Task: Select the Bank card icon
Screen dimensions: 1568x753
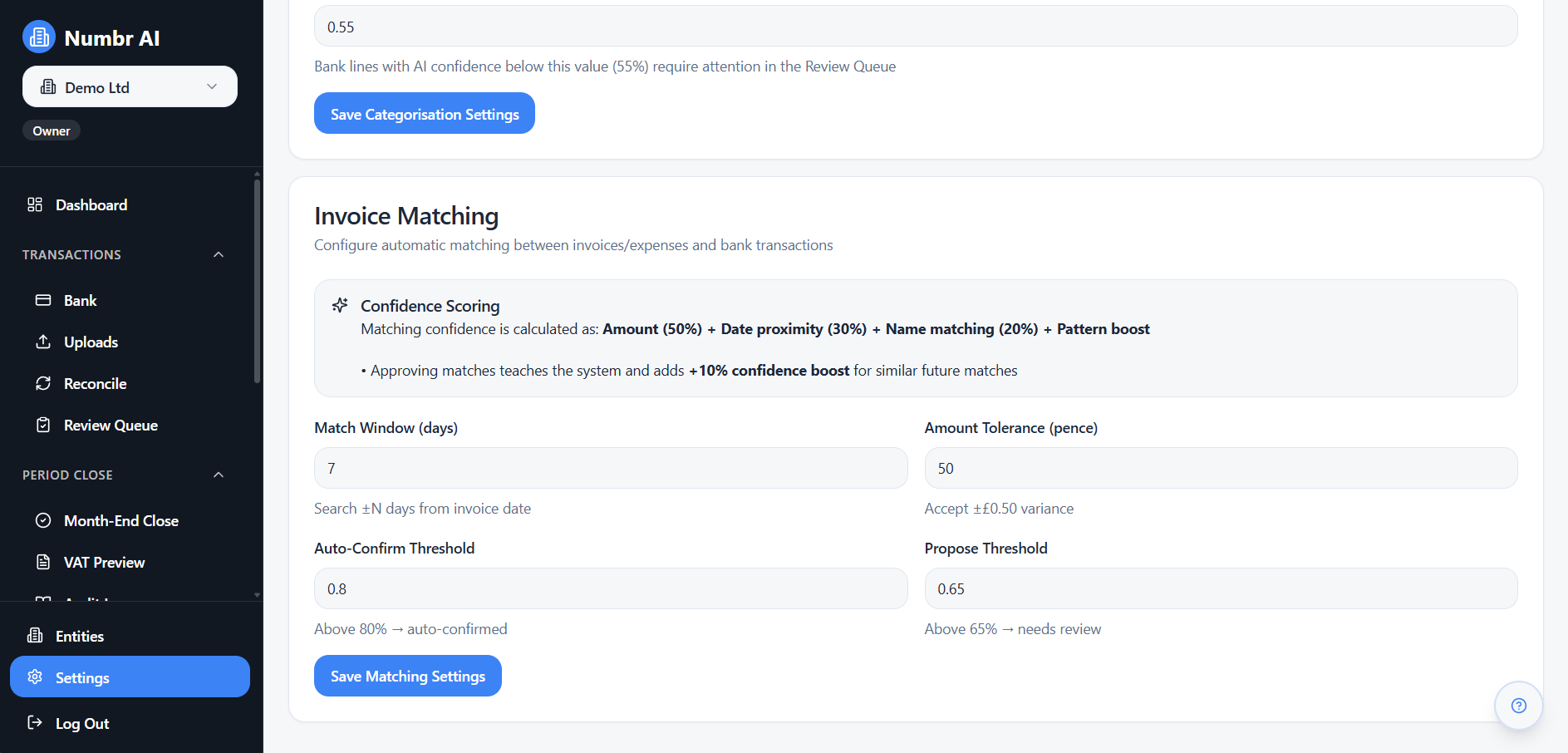Action: coord(44,300)
